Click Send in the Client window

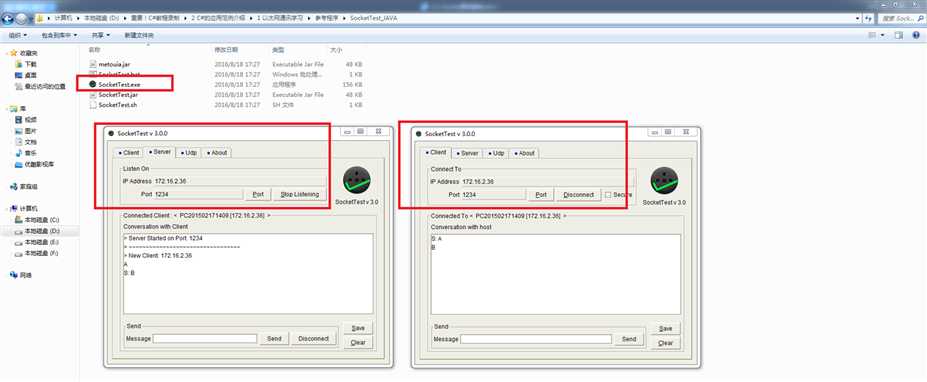click(x=629, y=339)
